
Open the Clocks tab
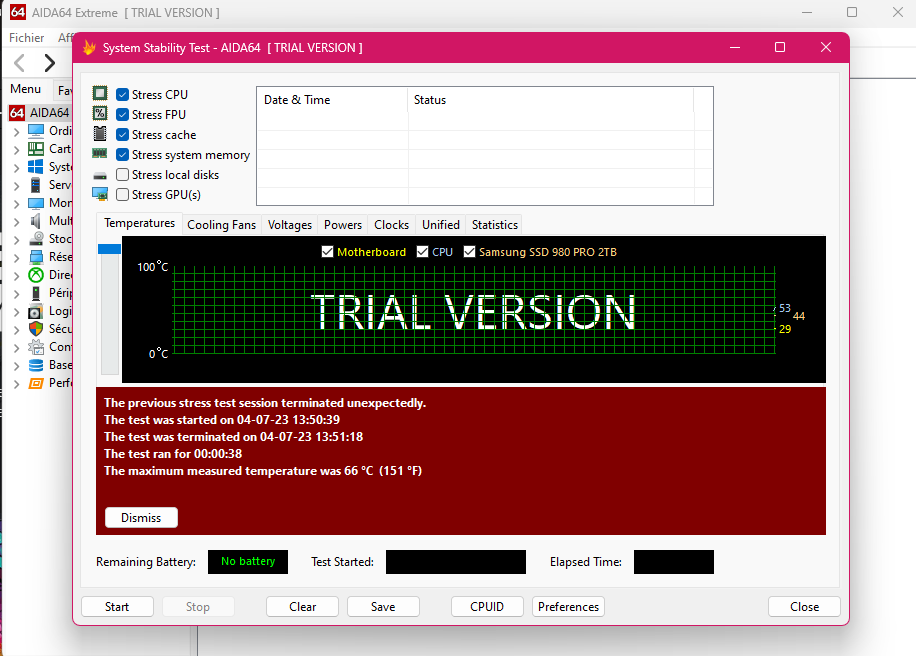click(391, 225)
